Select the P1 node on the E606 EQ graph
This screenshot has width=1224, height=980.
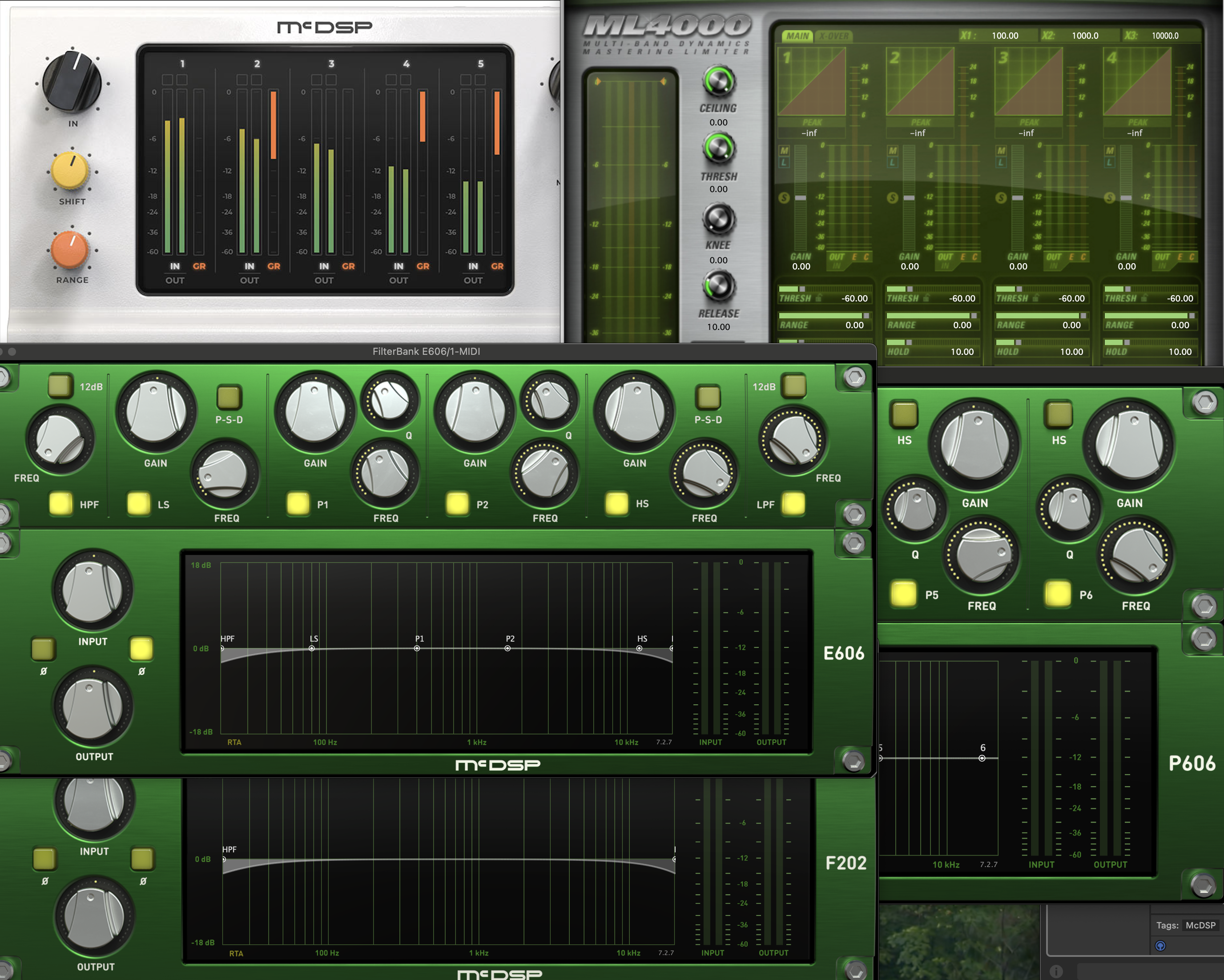point(417,649)
